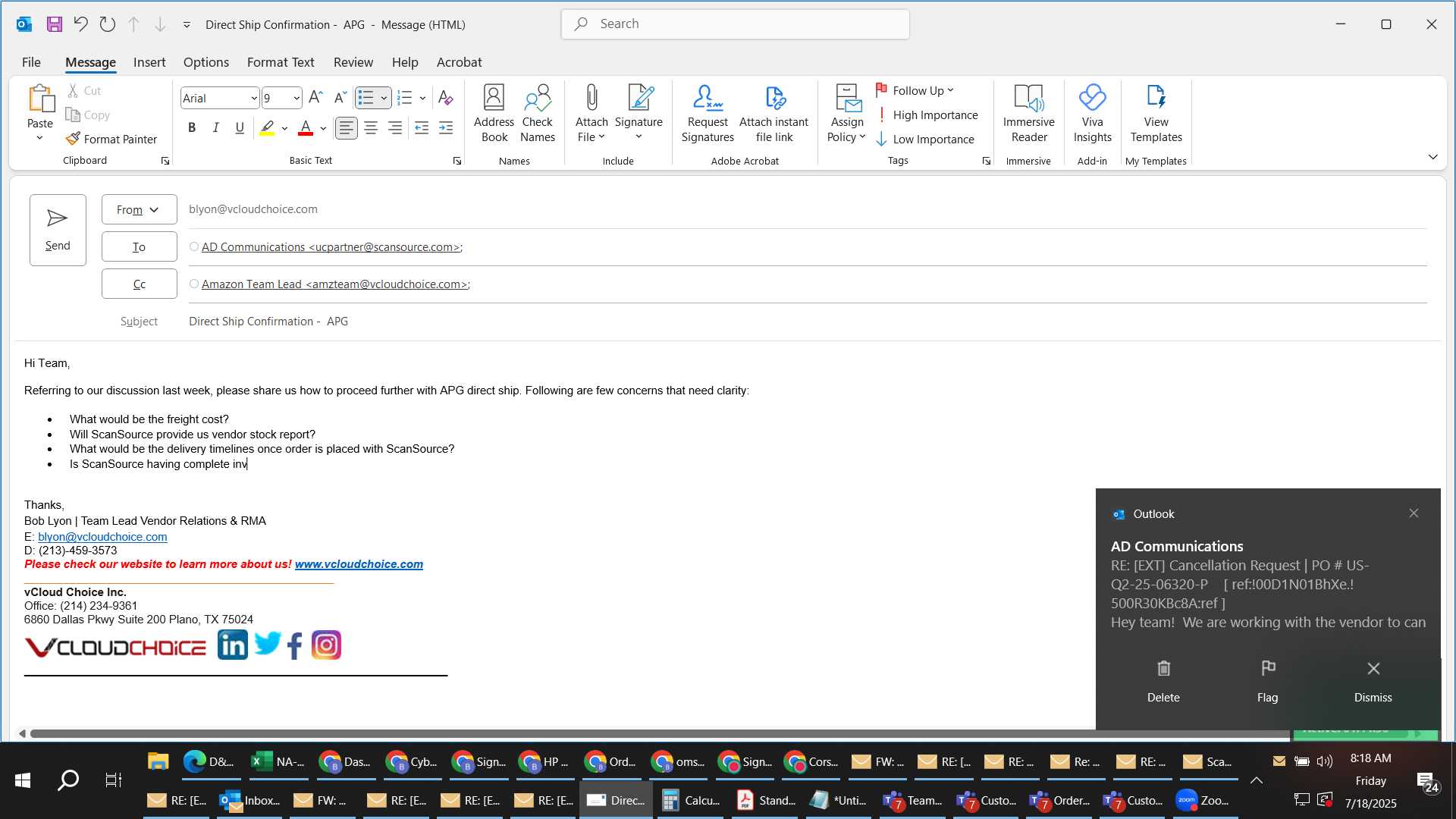Image resolution: width=1456 pixels, height=819 pixels.
Task: Switch to the Format Text tab
Action: tap(281, 62)
